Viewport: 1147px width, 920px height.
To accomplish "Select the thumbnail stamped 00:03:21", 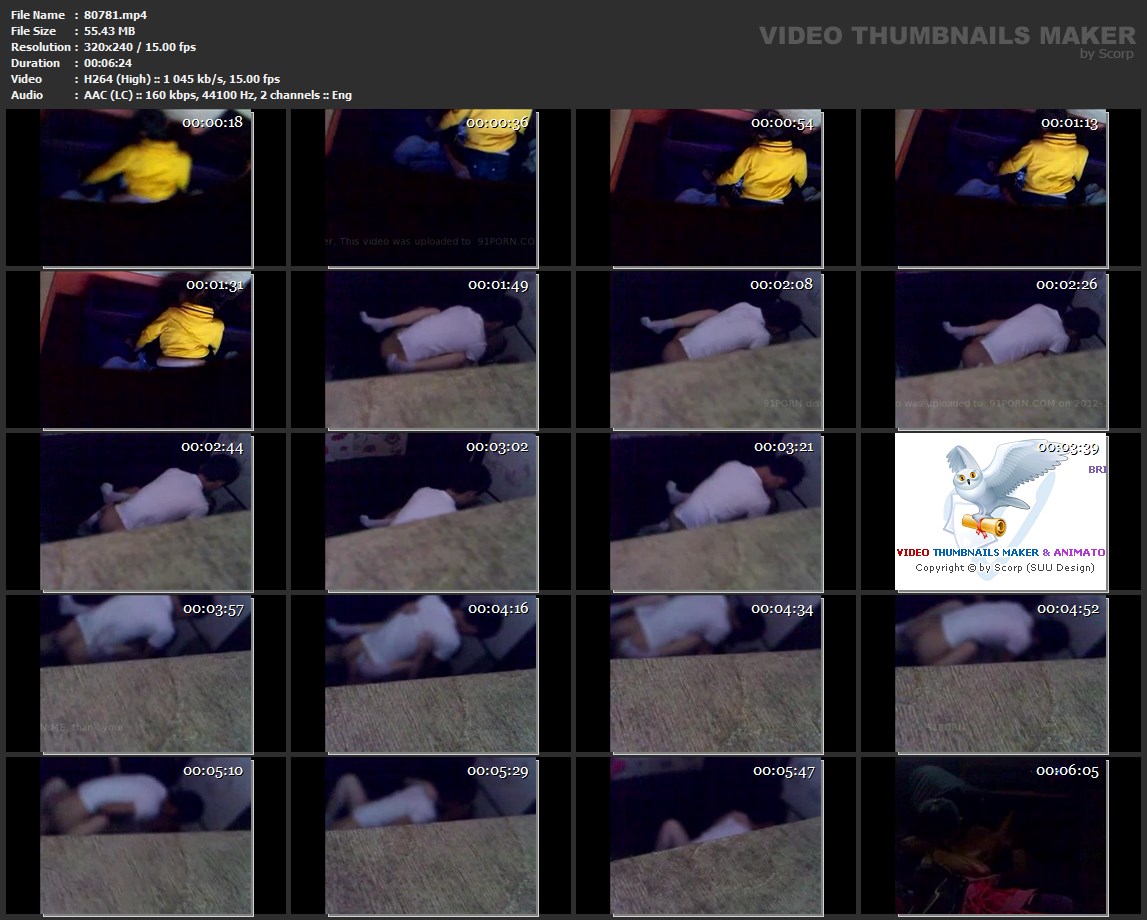I will click(x=716, y=512).
